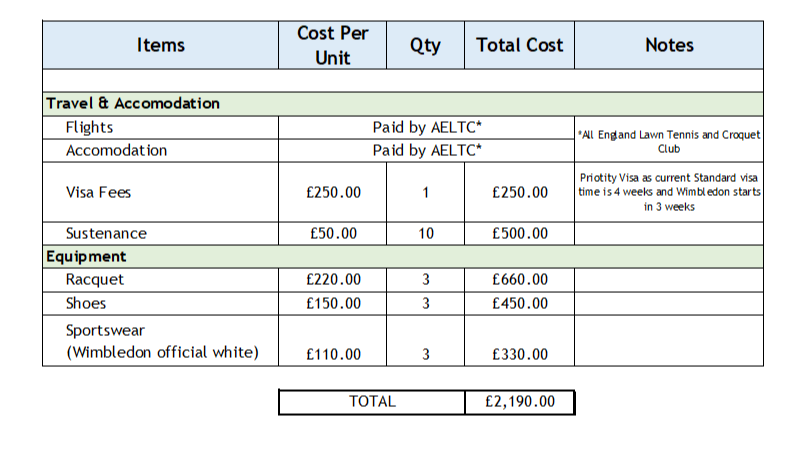The image size is (809, 457).
Task: Select the Total Cost header cell
Action: pos(519,45)
